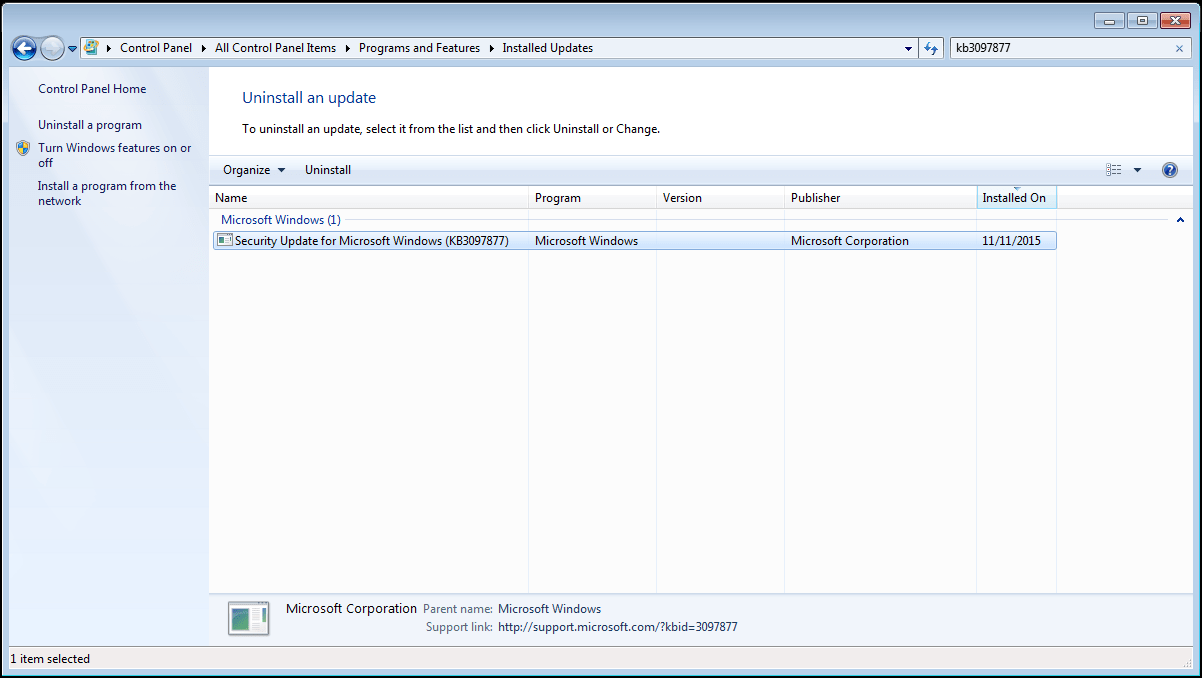Open the view options dropdown arrow
This screenshot has width=1202, height=678.
1137,170
